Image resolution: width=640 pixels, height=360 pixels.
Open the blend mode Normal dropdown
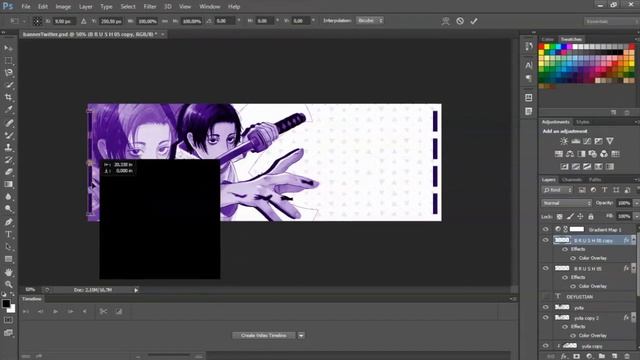tap(566, 203)
